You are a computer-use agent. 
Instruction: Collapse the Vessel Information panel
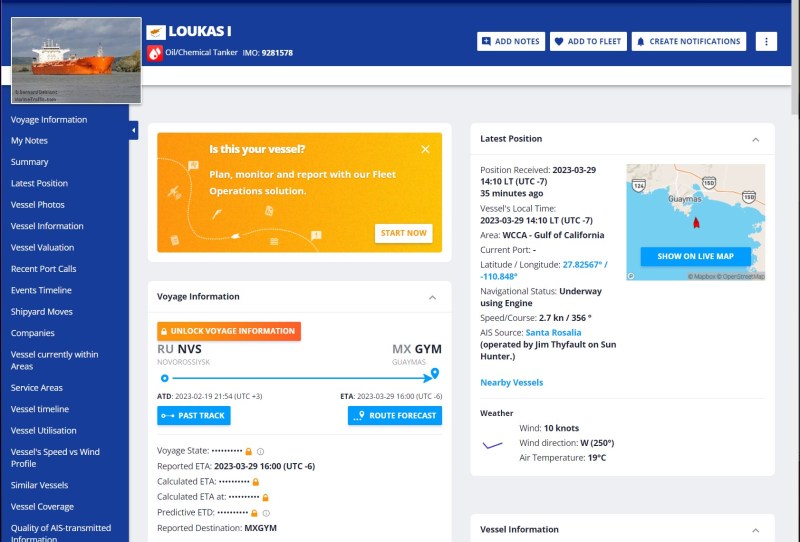click(755, 530)
